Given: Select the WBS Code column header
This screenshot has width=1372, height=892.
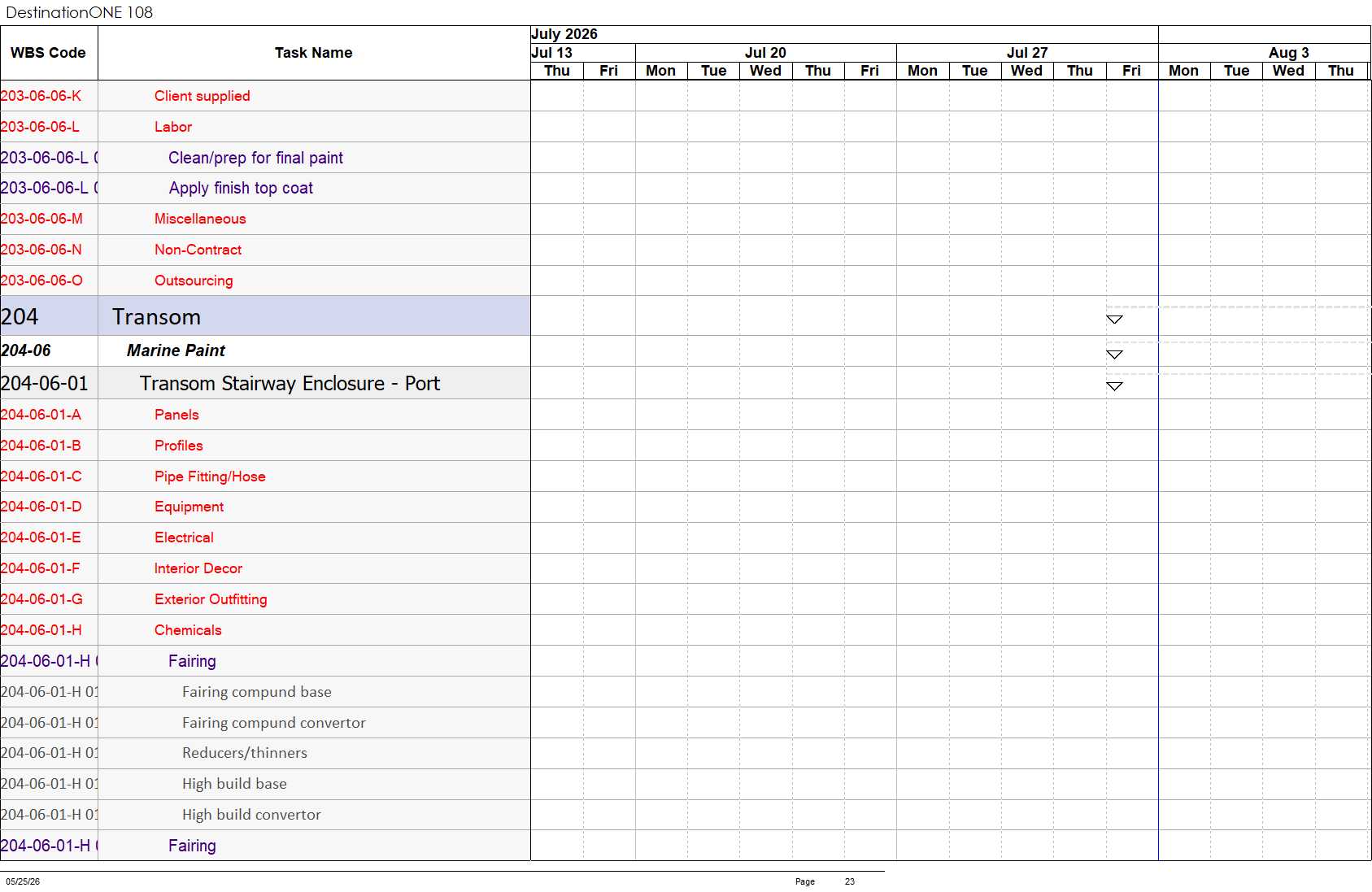Looking at the screenshot, I should click(x=48, y=53).
